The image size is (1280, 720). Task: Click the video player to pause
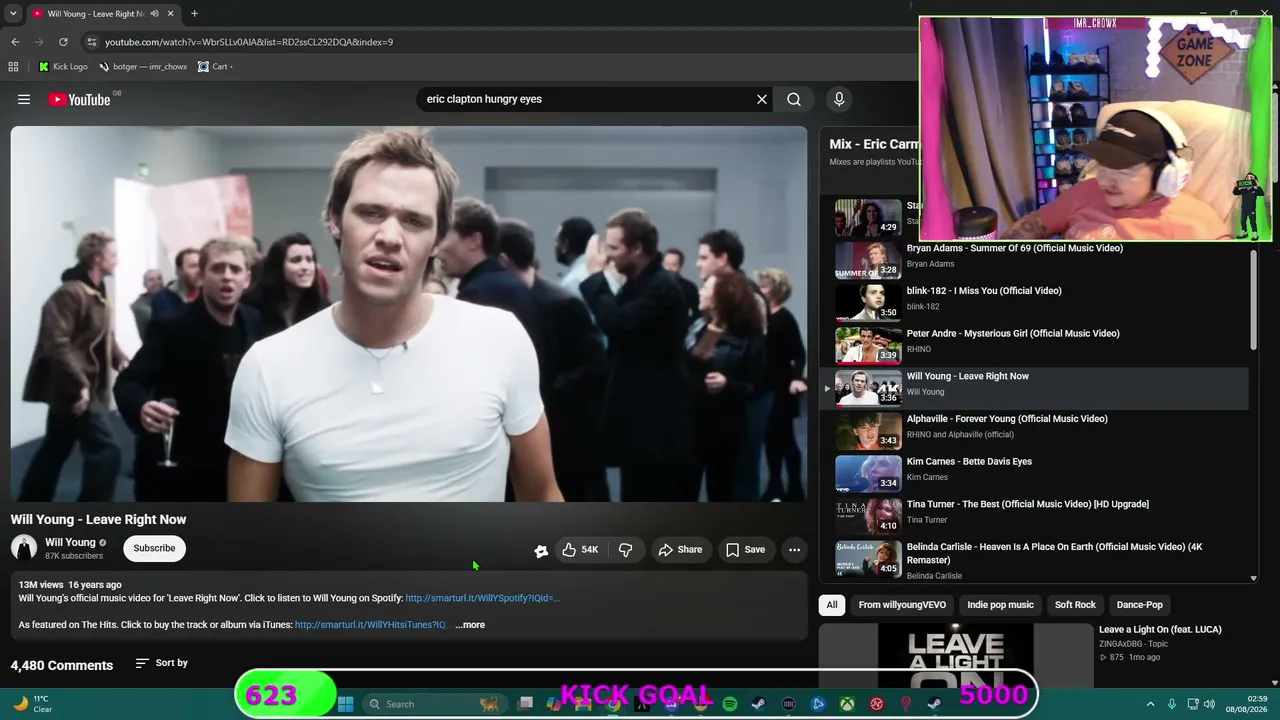point(409,314)
